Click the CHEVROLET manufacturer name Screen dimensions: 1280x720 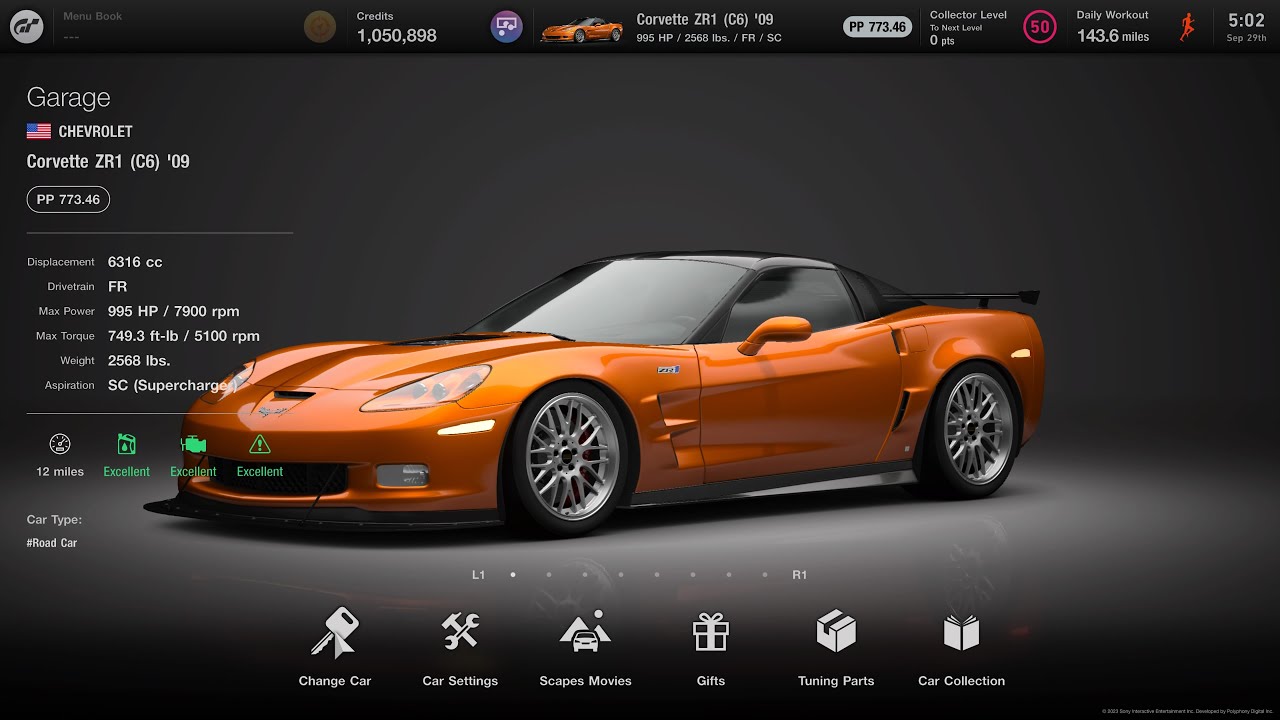coord(95,131)
